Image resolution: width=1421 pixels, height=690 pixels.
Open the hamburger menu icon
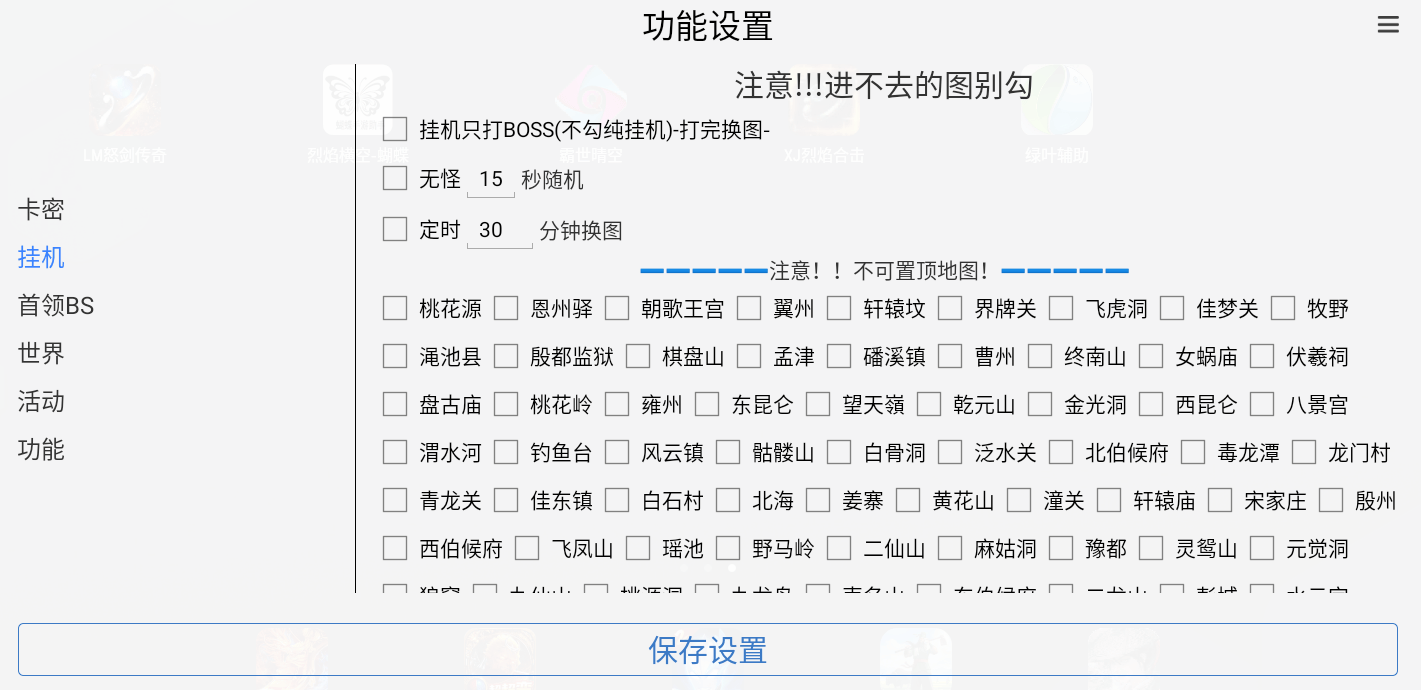coord(1388,25)
